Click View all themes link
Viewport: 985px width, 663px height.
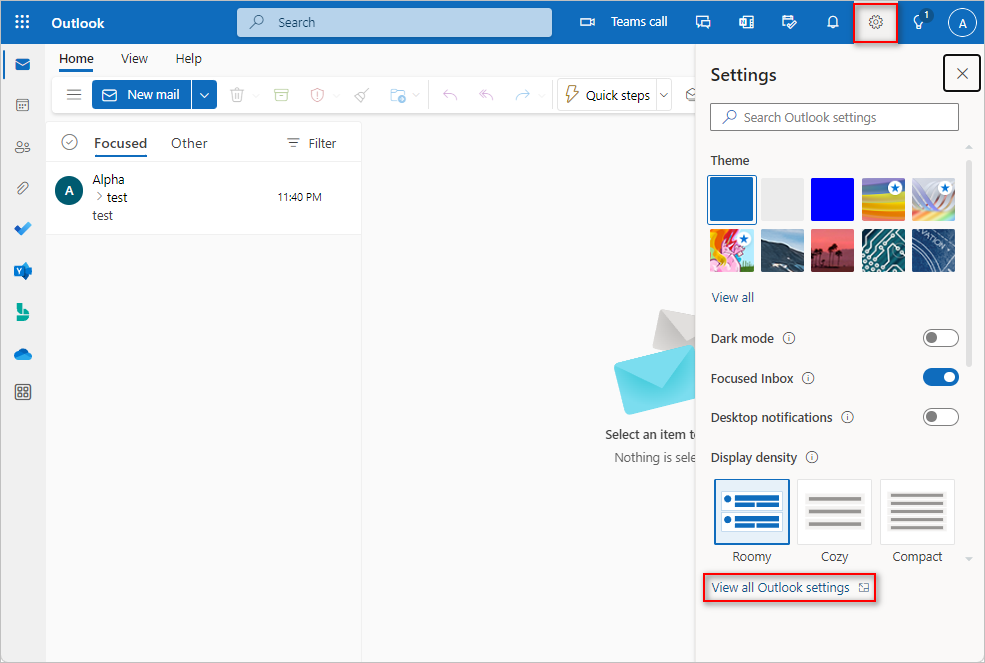(x=732, y=297)
